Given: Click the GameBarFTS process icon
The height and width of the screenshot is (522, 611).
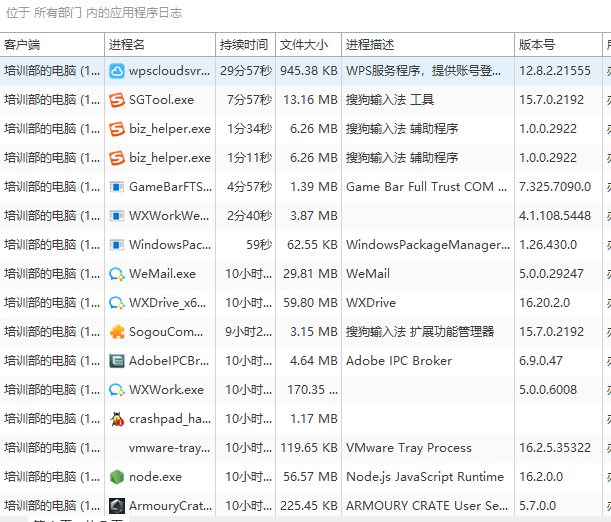Looking at the screenshot, I should (x=117, y=187).
